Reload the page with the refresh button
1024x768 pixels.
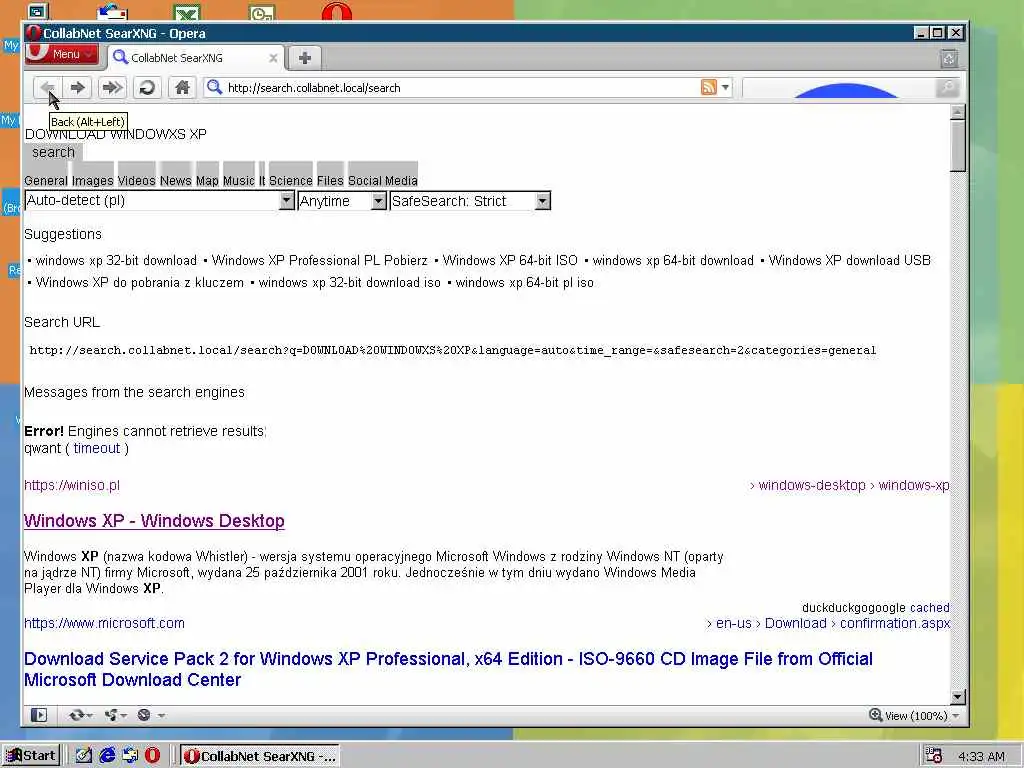point(147,88)
